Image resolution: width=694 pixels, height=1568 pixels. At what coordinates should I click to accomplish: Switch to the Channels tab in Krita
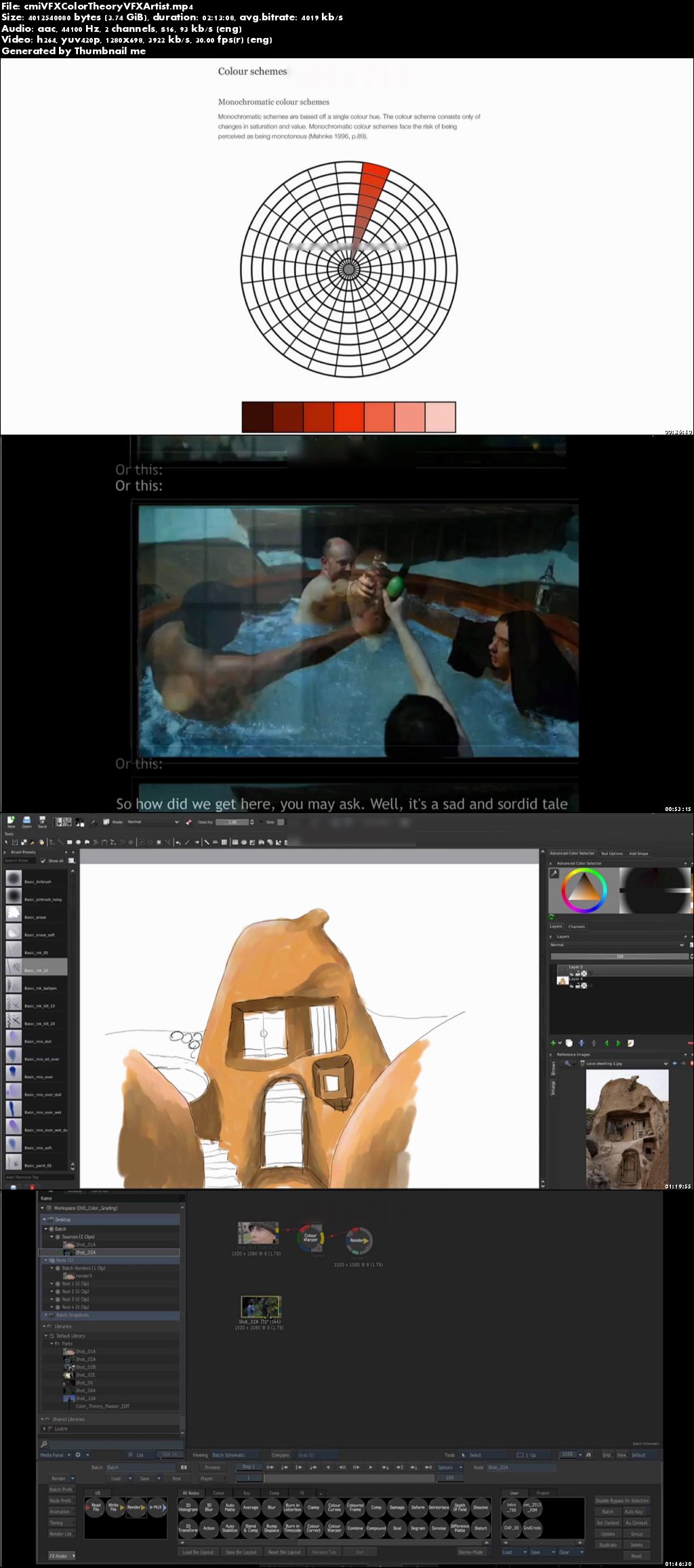[577, 926]
